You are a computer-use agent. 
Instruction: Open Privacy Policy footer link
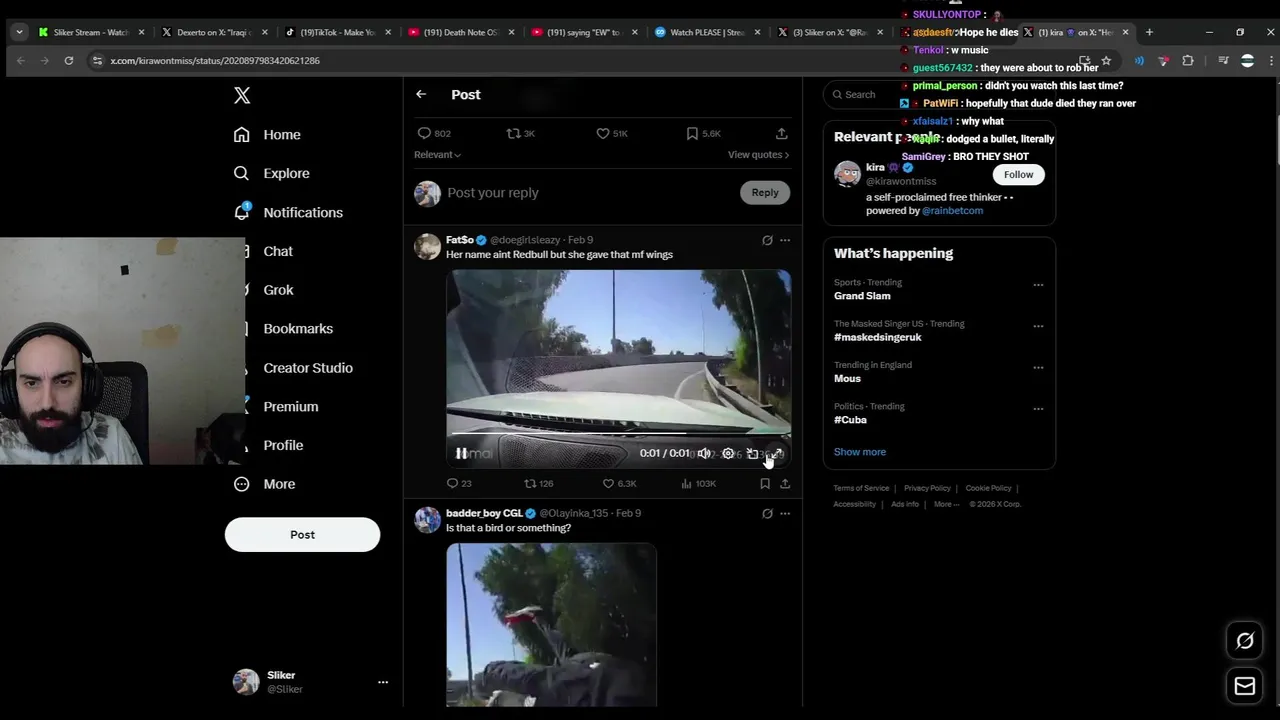pyautogui.click(x=927, y=488)
